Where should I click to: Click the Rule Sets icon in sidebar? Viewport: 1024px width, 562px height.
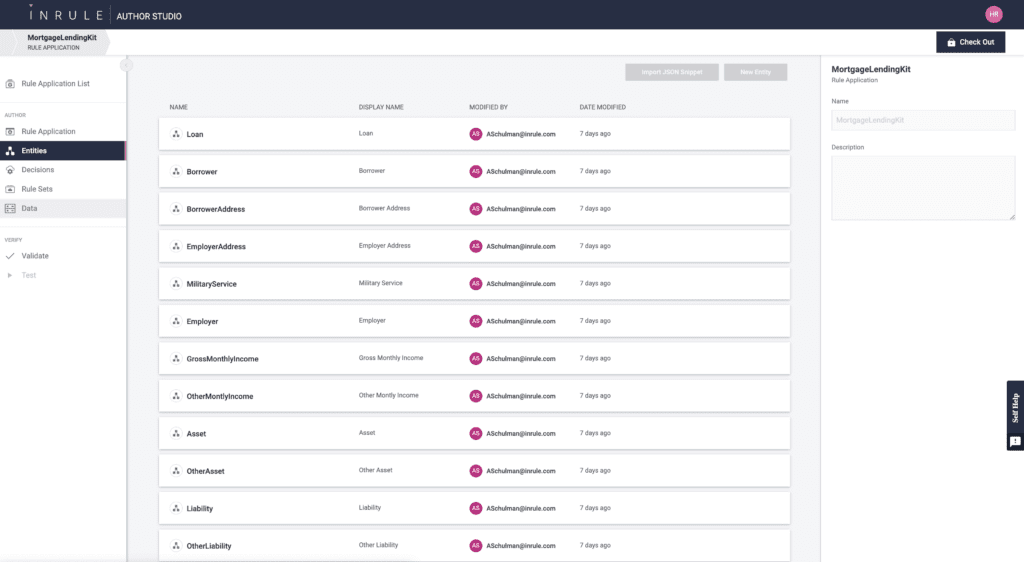(10, 189)
